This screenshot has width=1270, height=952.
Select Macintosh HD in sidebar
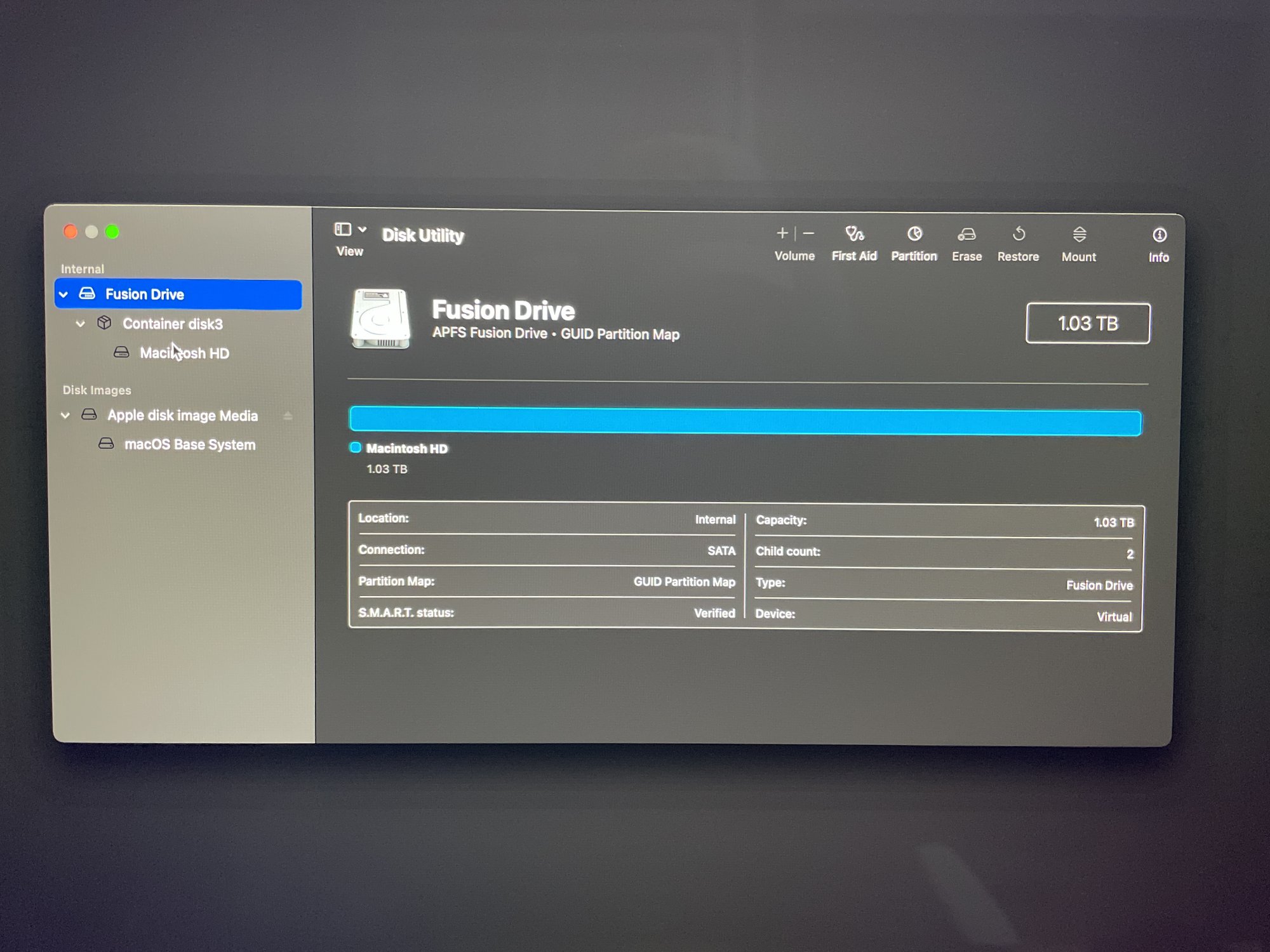point(184,353)
